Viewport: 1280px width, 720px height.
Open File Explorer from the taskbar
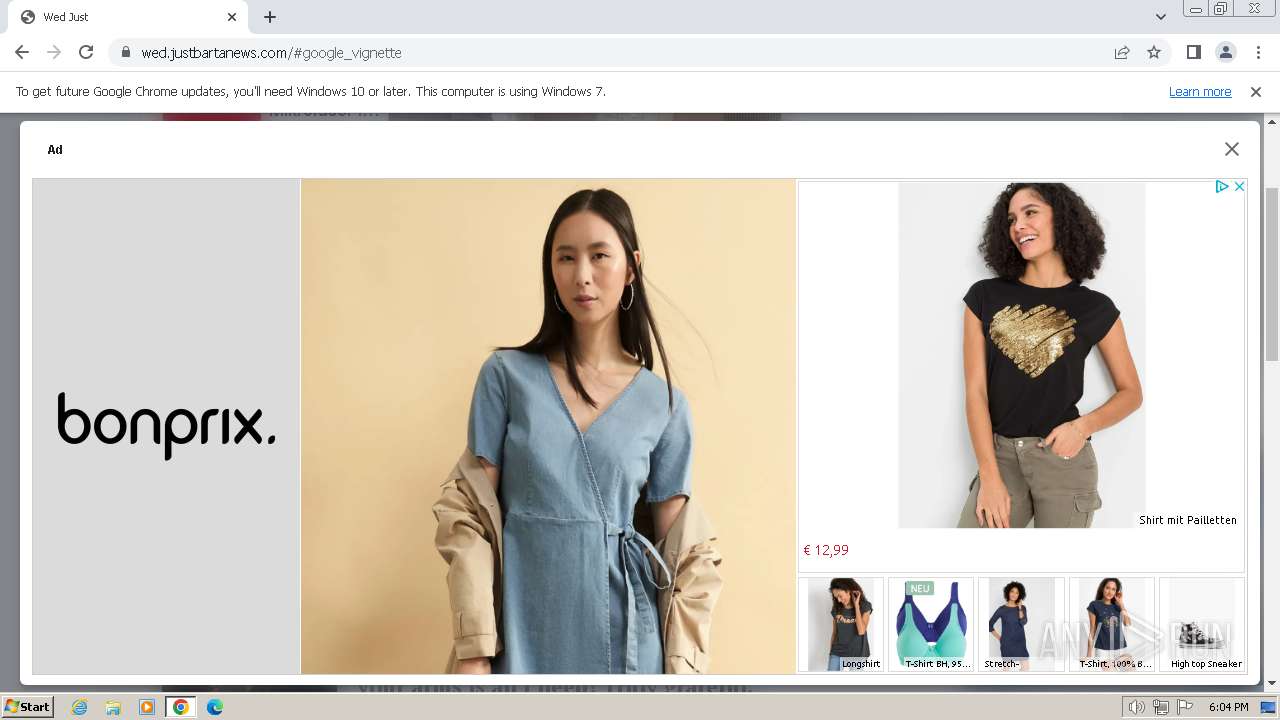coord(113,707)
